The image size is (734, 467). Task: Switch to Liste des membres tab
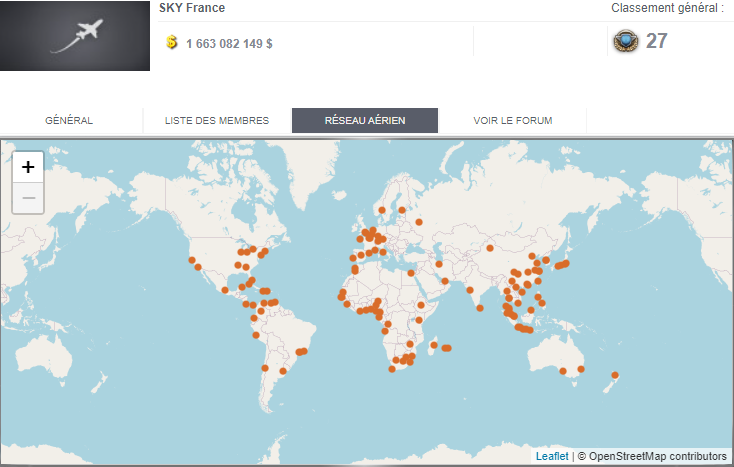click(x=217, y=120)
